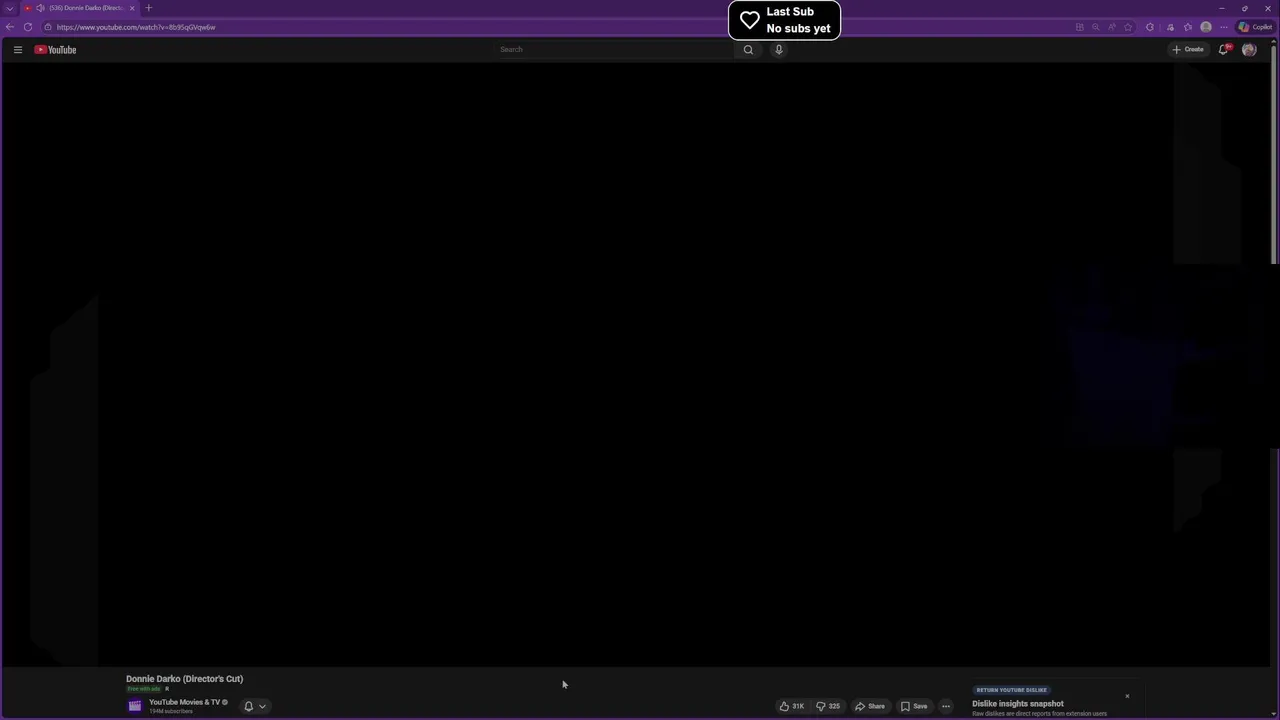Click the browser address bar URL
Image resolution: width=1280 pixels, height=720 pixels.
pos(136,27)
